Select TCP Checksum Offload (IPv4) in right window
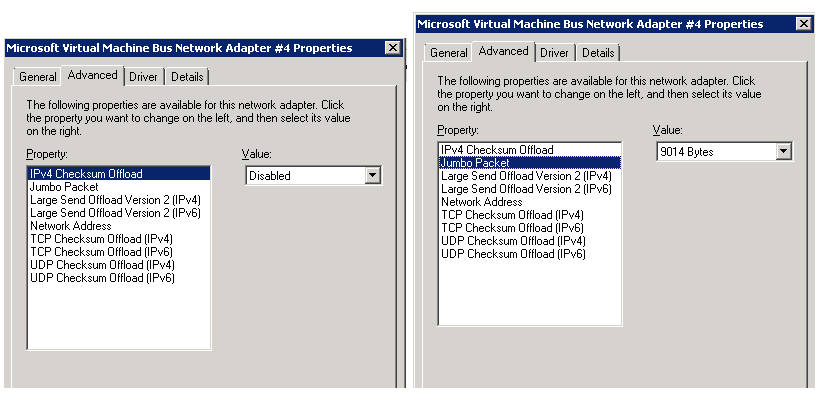 pos(530,214)
